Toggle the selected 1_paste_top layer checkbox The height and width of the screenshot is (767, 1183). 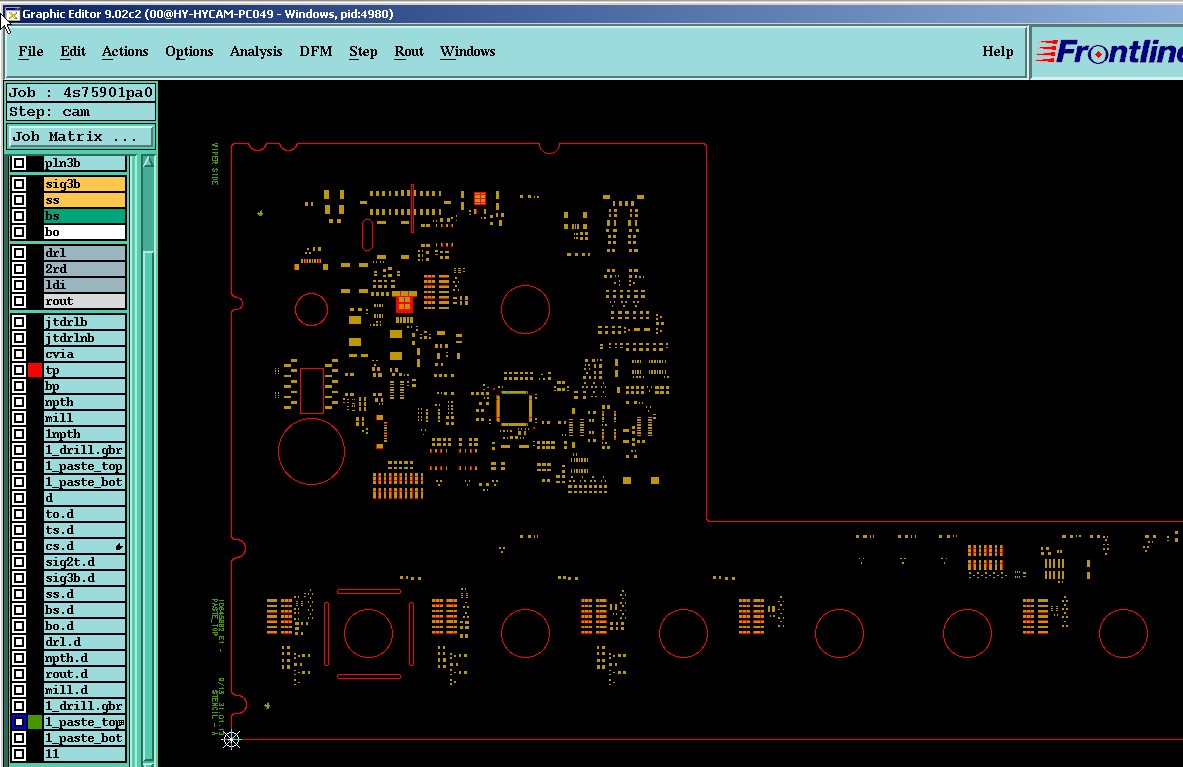pos(20,722)
